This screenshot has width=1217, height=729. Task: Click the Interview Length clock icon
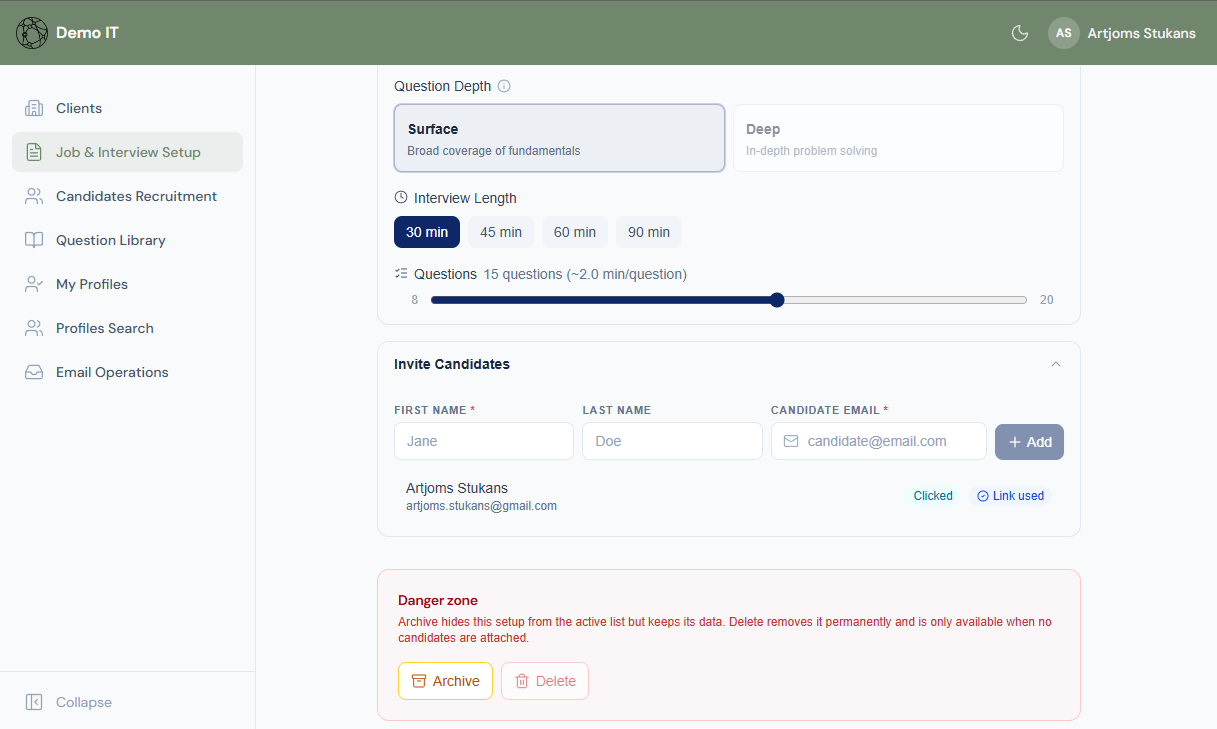tap(401, 197)
